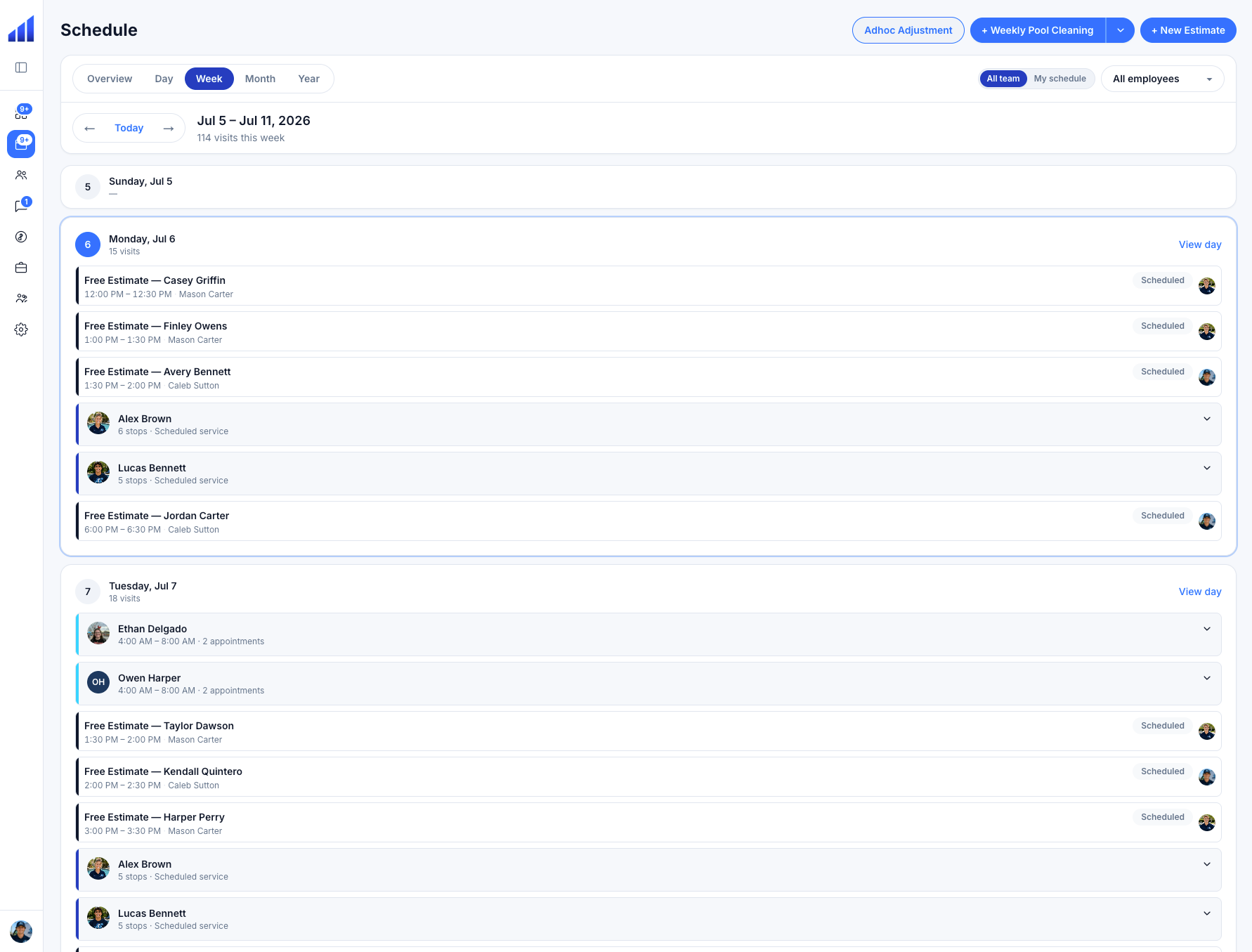Image resolution: width=1252 pixels, height=952 pixels.
Task: Expand Alex Brown's 6 stops on Monday
Action: tap(1207, 419)
